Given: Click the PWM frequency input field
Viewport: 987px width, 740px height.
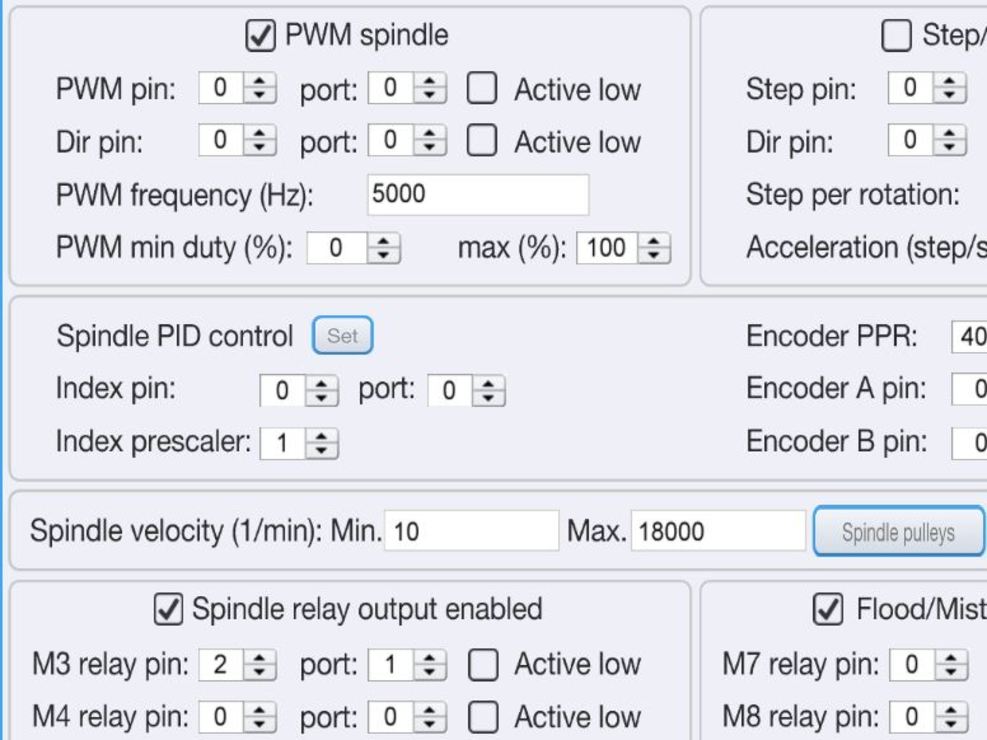Looking at the screenshot, I should [x=478, y=195].
